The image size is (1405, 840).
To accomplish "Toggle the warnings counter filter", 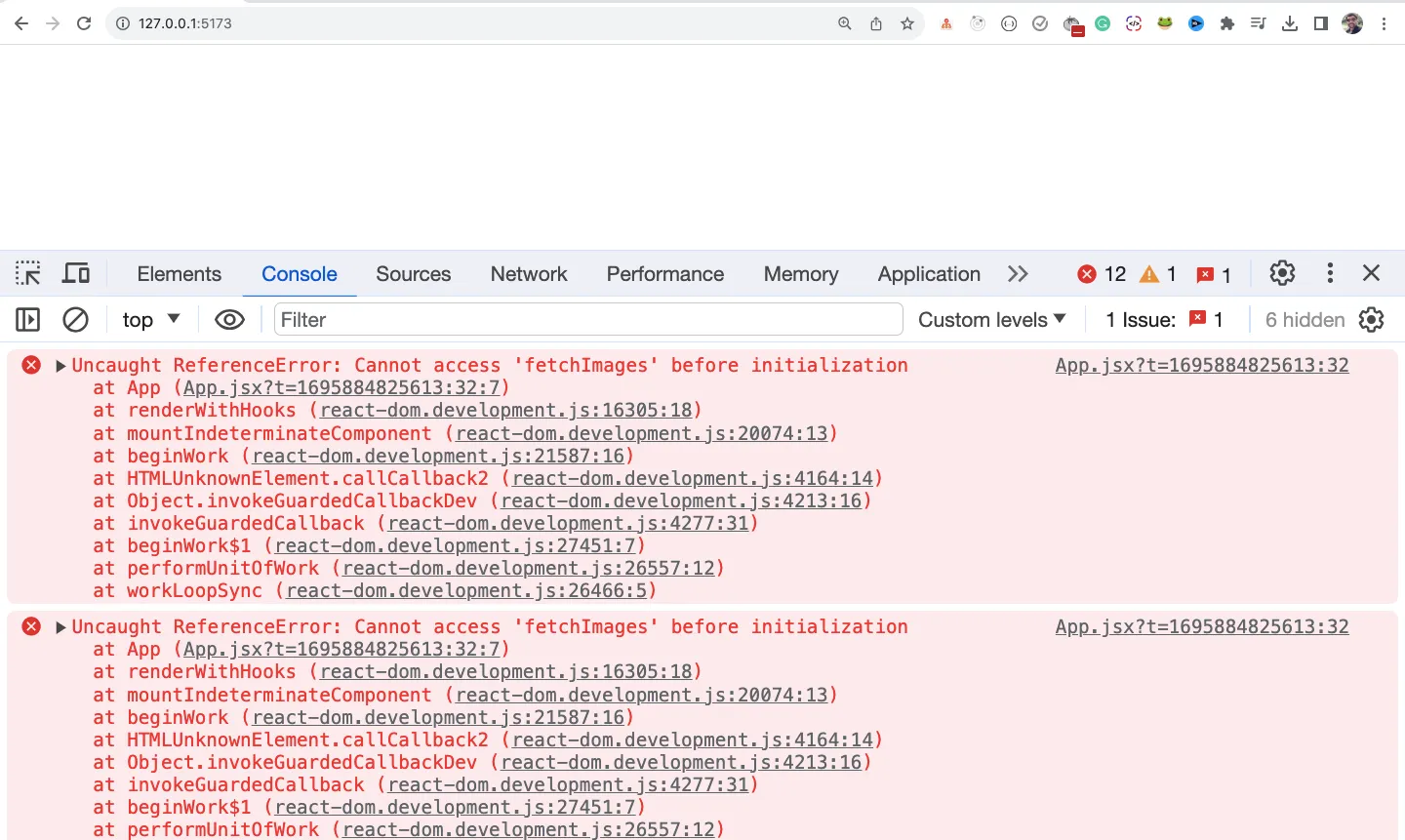I will click(1160, 274).
